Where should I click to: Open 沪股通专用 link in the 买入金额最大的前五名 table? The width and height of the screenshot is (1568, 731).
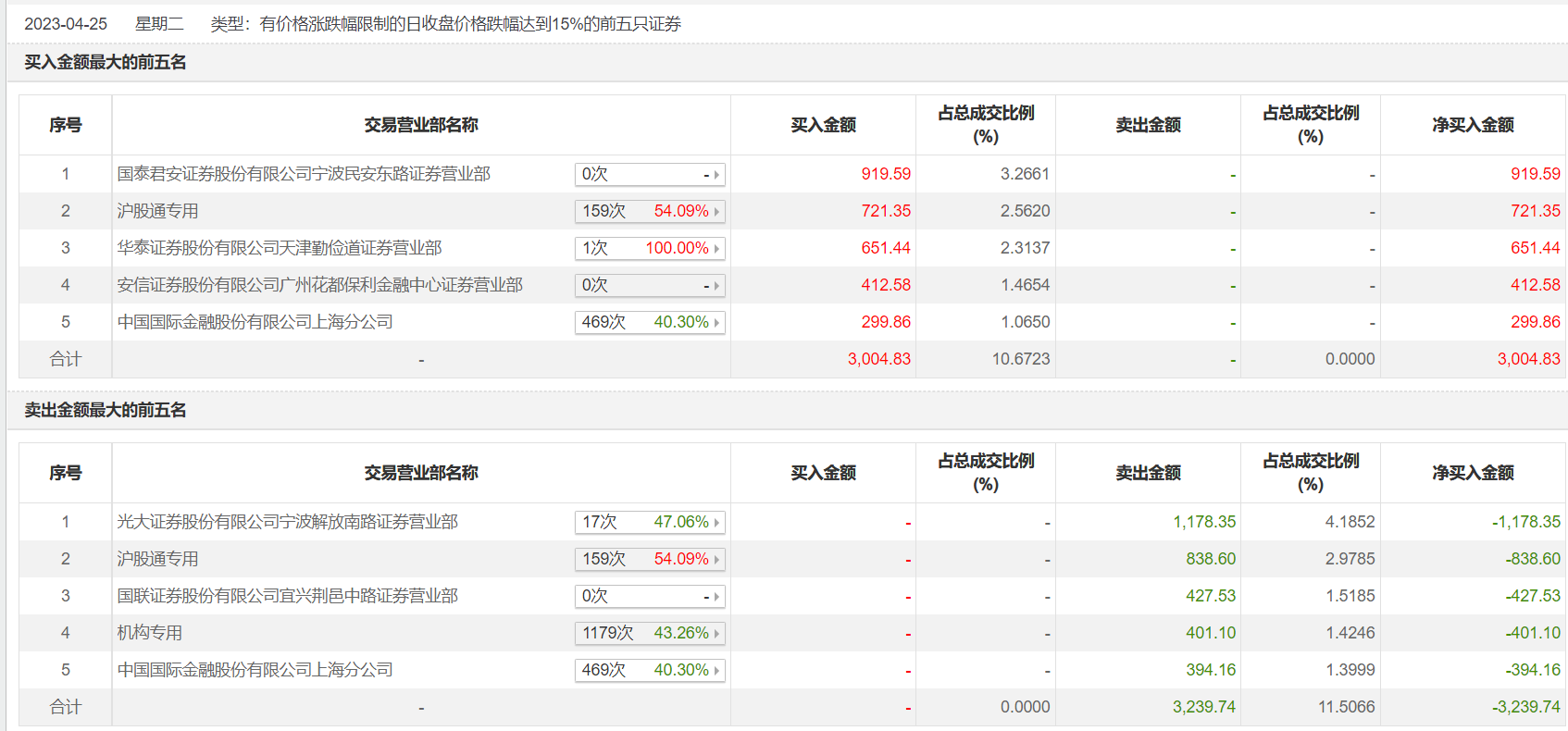pos(157,211)
